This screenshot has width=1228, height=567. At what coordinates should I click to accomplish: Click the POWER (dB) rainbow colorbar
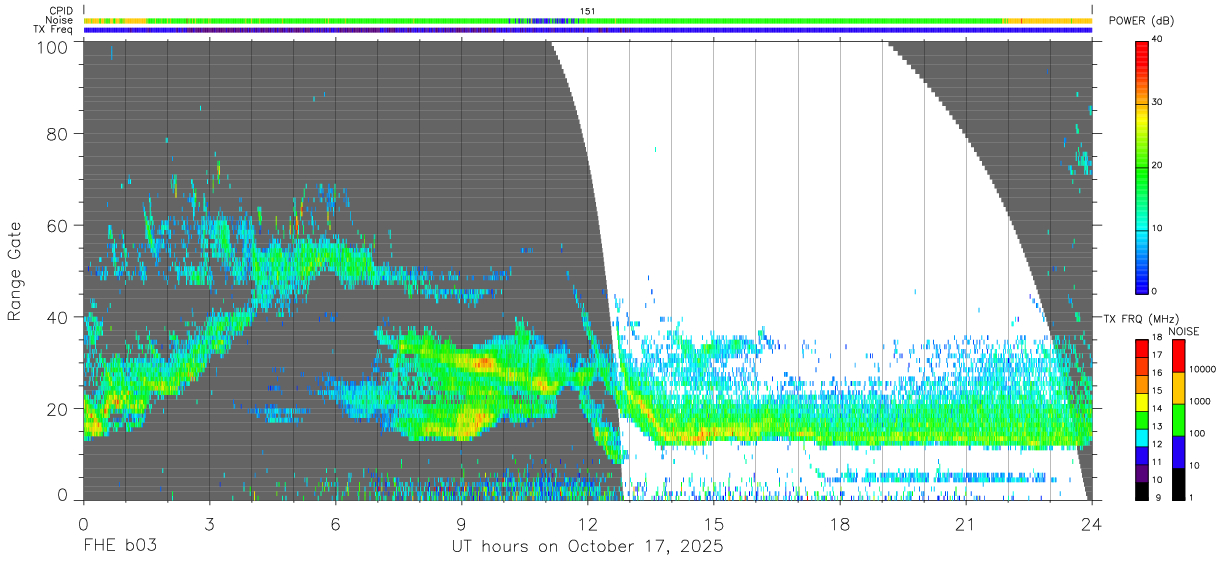[x=1142, y=166]
